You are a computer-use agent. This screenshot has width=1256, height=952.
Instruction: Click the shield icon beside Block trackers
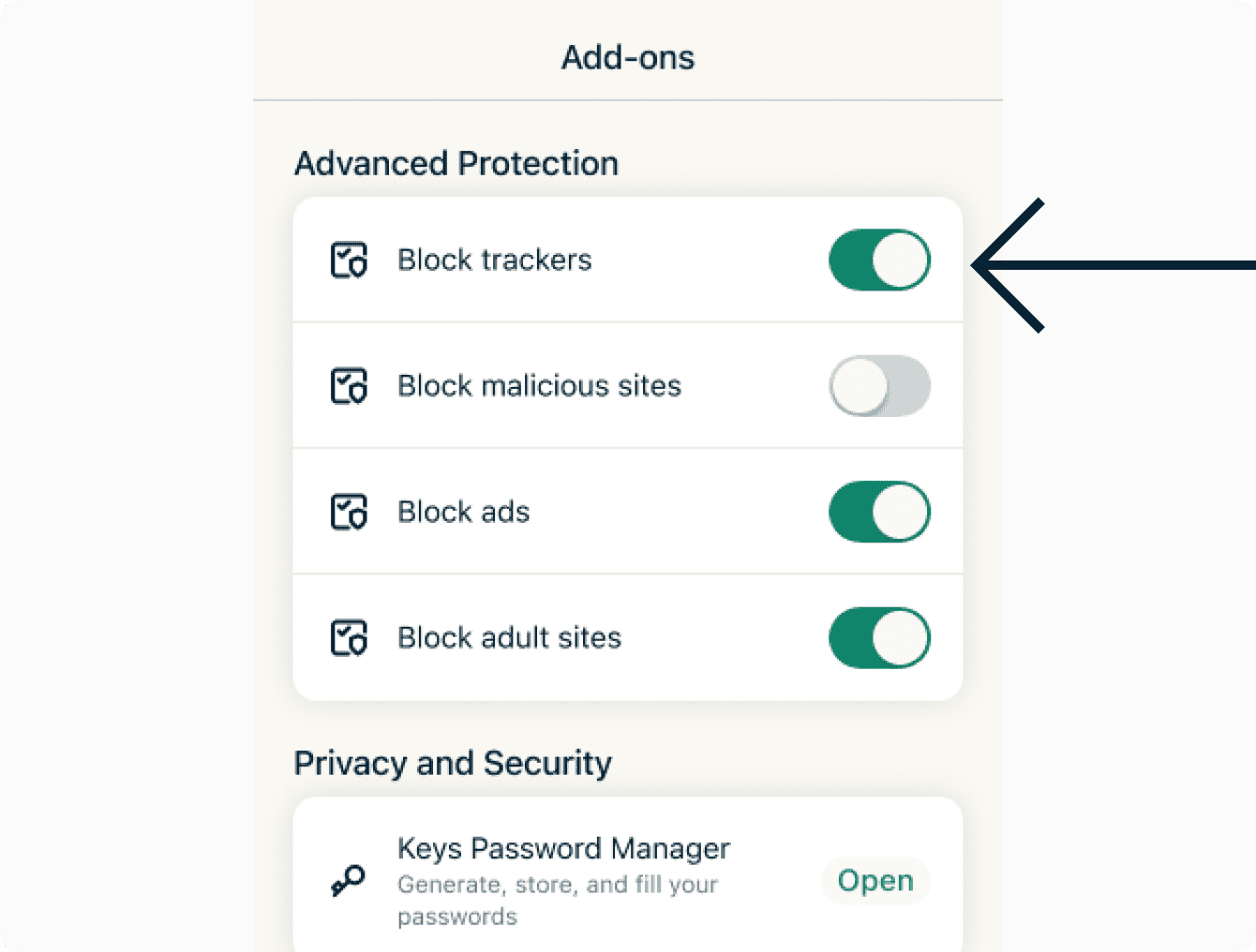tap(349, 260)
